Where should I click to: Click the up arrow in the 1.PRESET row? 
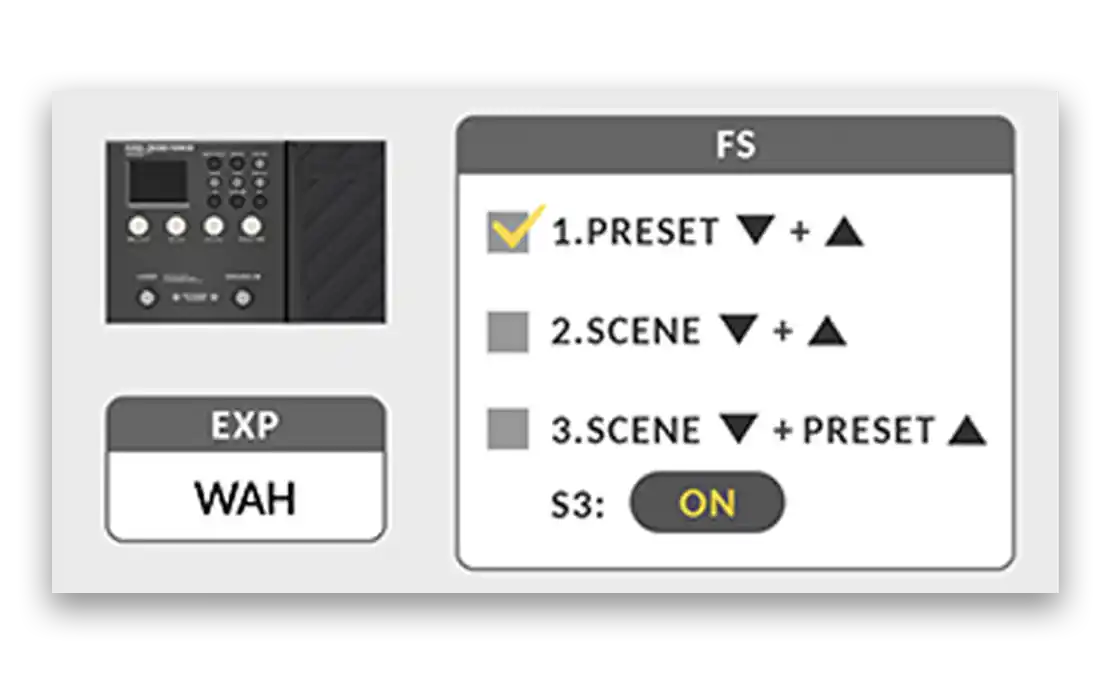(x=844, y=231)
